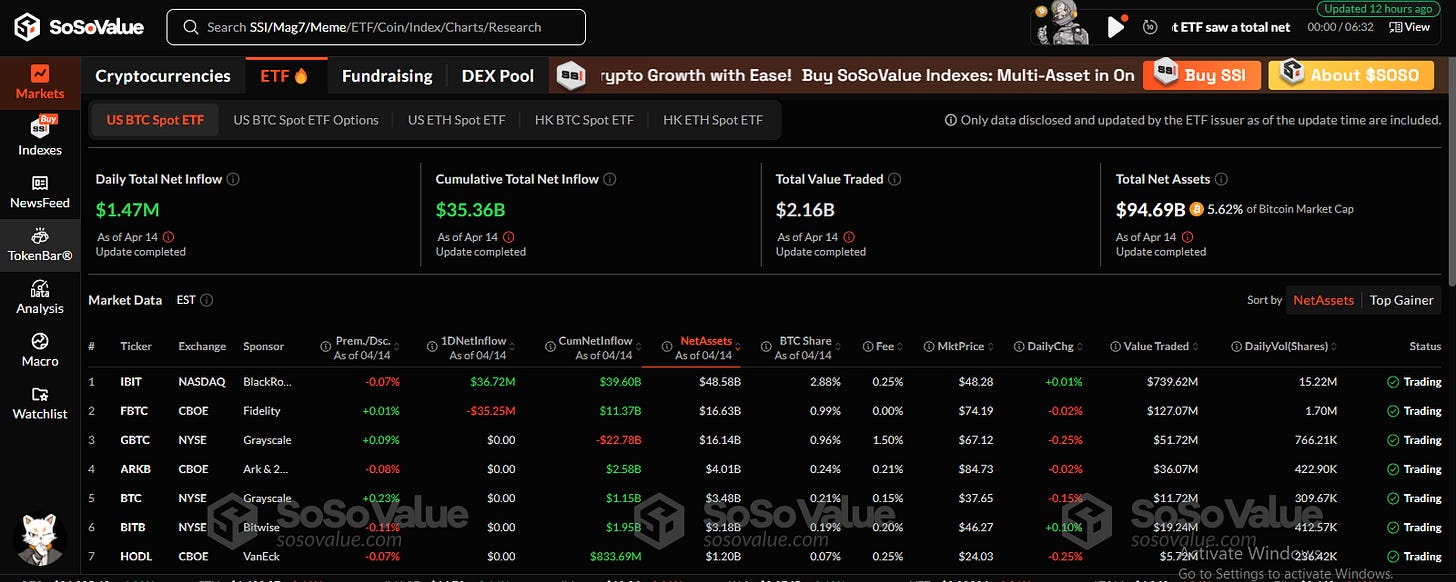
Task: Click red alert icon under Total Net Assets
Action: click(1188, 237)
